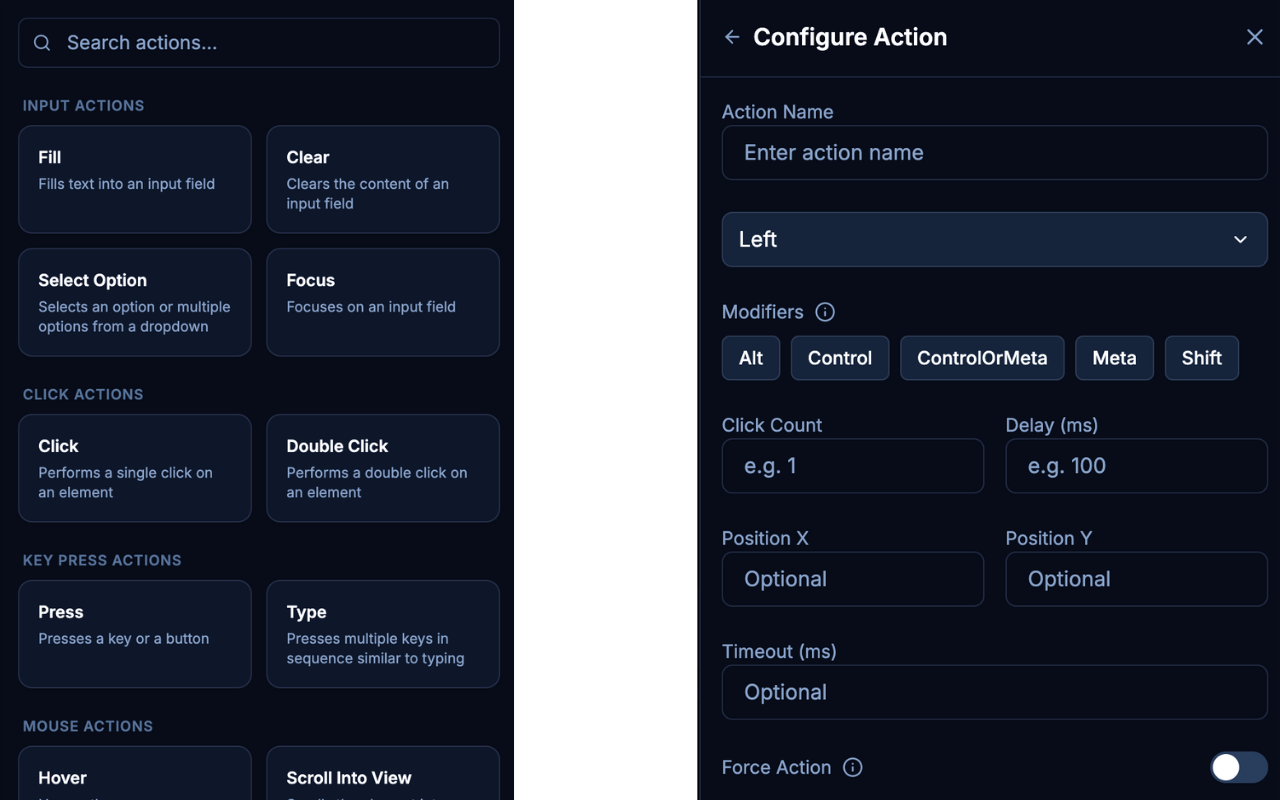The image size is (1280, 800).
Task: Click the Modifiers info icon
Action: tap(825, 312)
